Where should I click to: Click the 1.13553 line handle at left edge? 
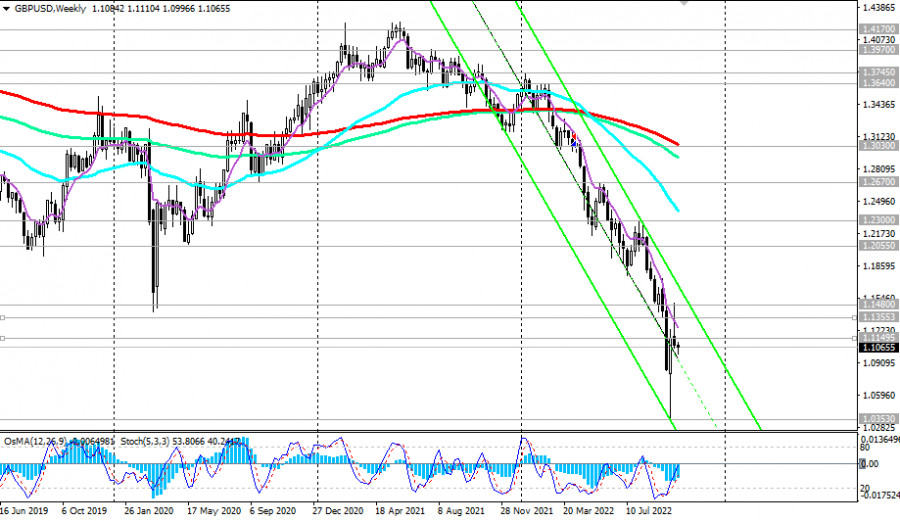click(3, 317)
